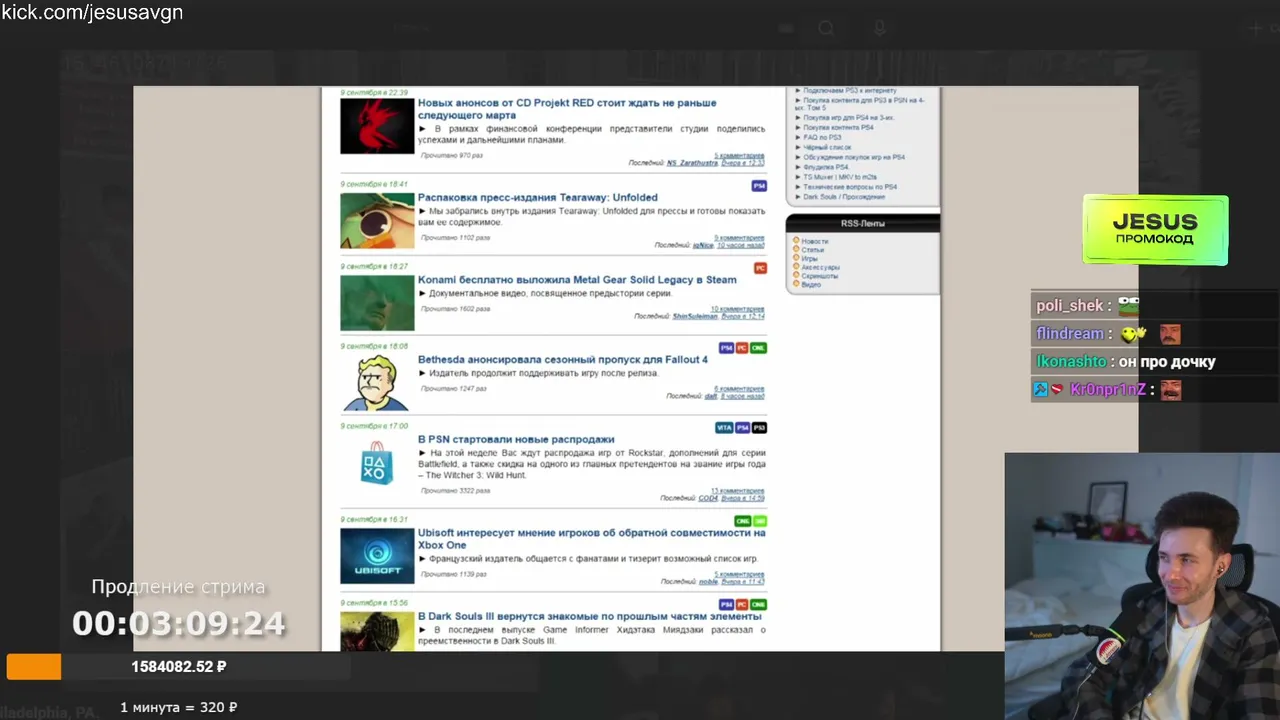
Task: Open the 'TS Muxer | MKV to m2ts' link
Action: click(840, 177)
